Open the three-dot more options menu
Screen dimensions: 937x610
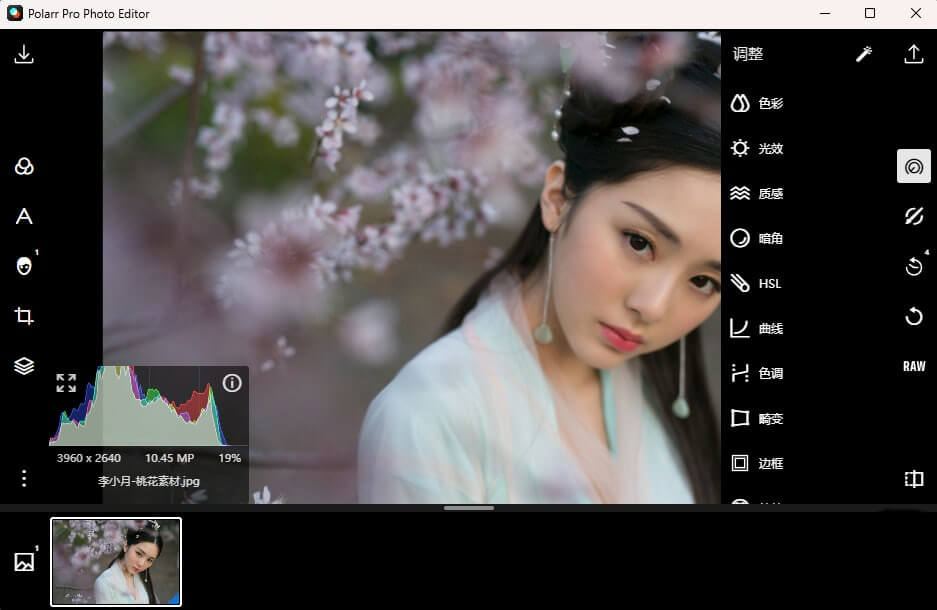(x=24, y=478)
